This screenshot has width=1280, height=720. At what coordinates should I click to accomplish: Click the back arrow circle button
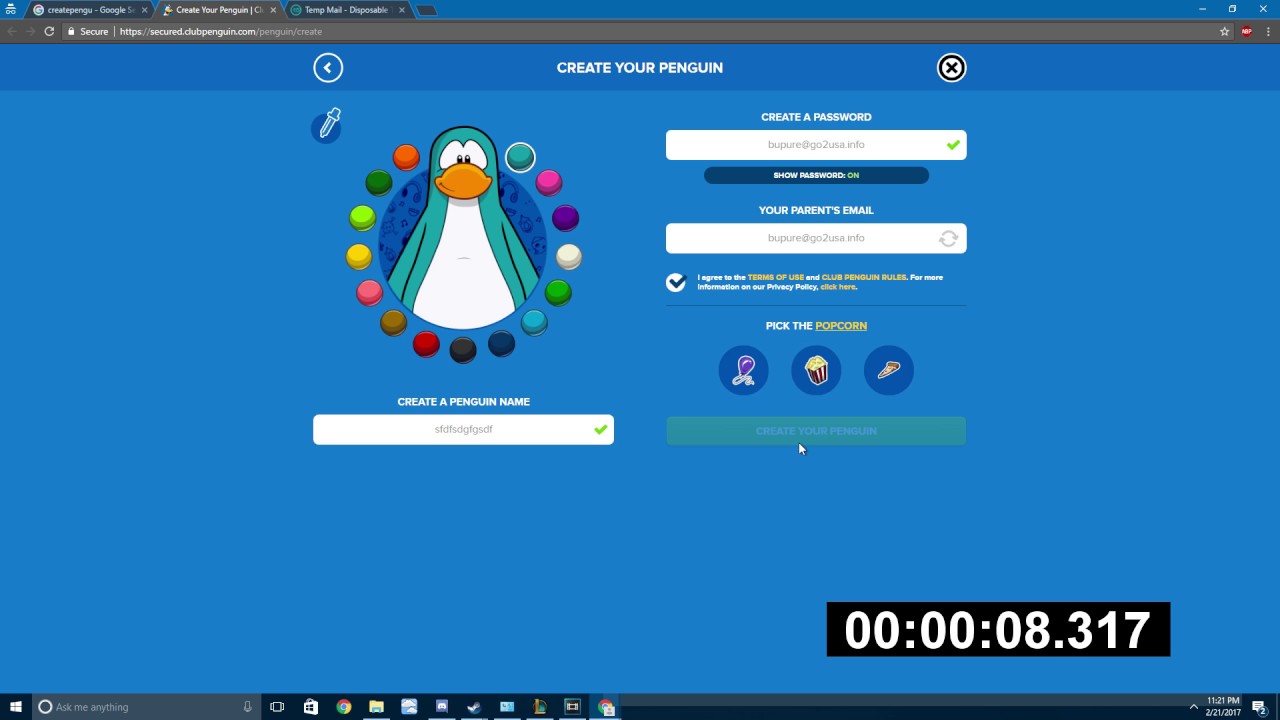pos(328,67)
